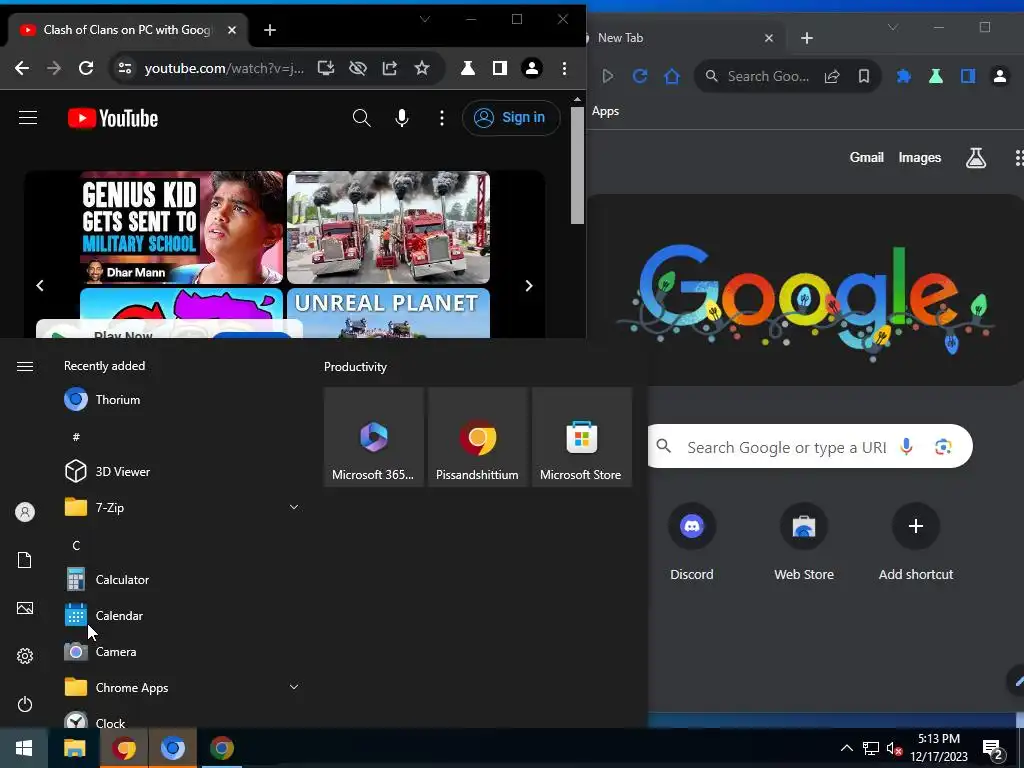Open the Power options in Start menu
Viewport: 1024px width, 768px height.
pyautogui.click(x=25, y=704)
